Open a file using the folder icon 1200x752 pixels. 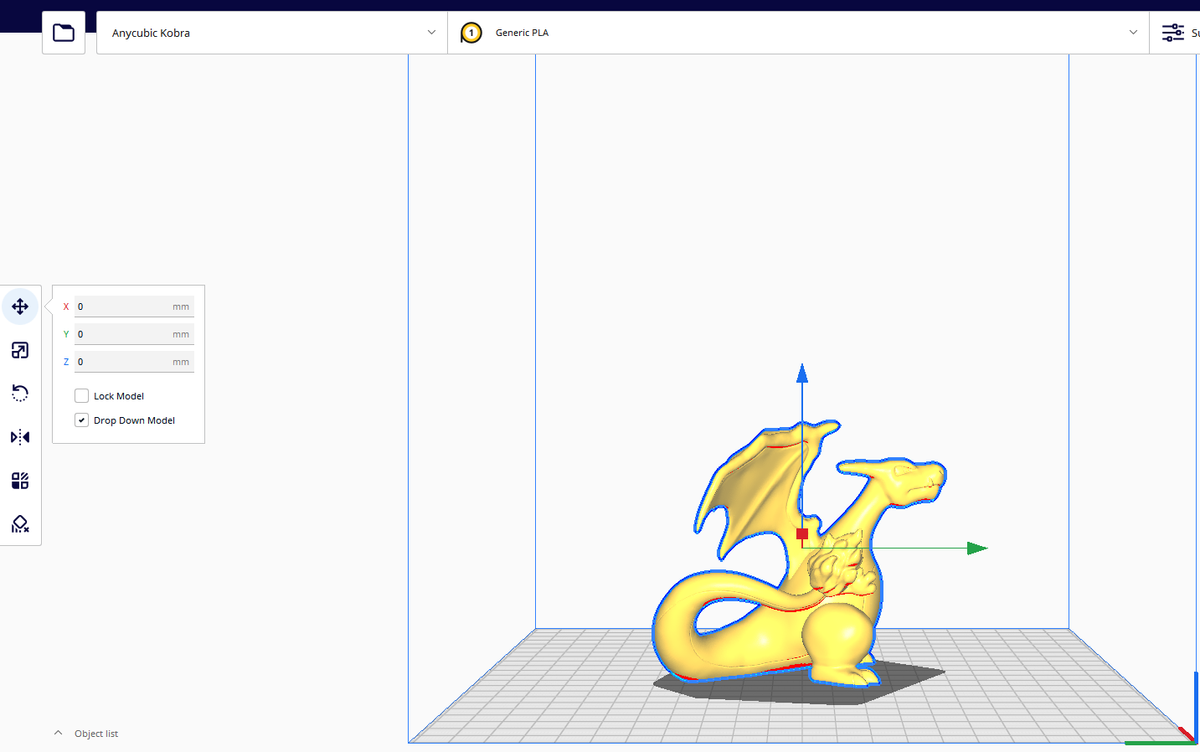click(63, 32)
